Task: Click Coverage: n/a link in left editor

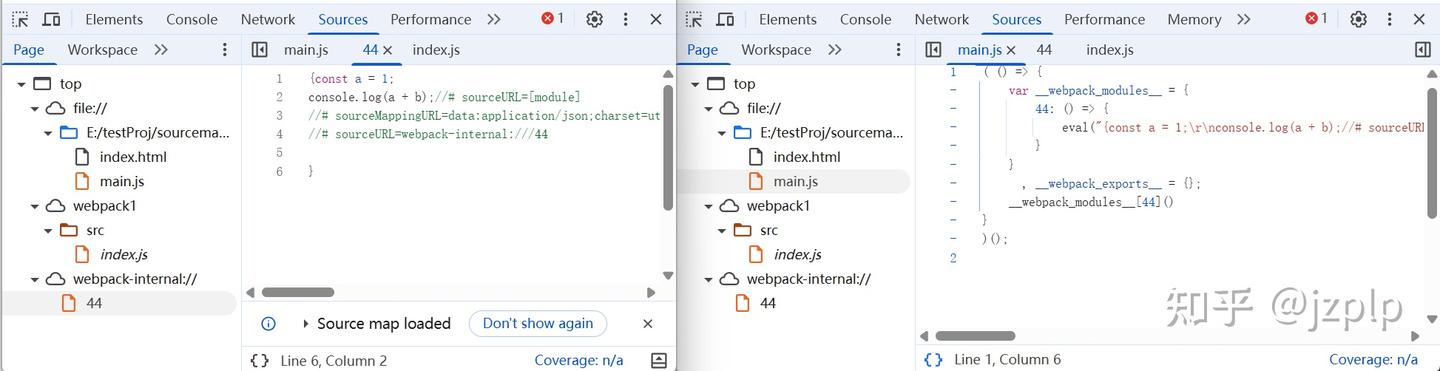Action: (x=578, y=360)
